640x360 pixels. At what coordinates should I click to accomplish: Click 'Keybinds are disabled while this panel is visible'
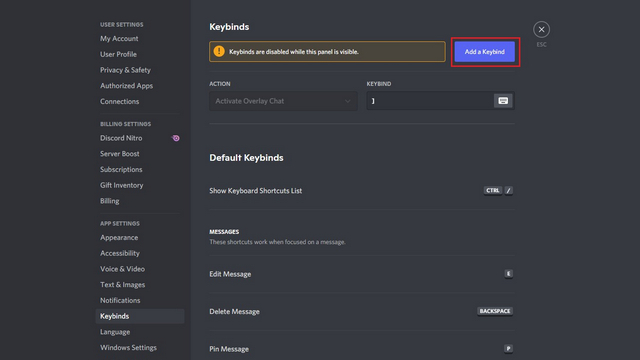294,52
